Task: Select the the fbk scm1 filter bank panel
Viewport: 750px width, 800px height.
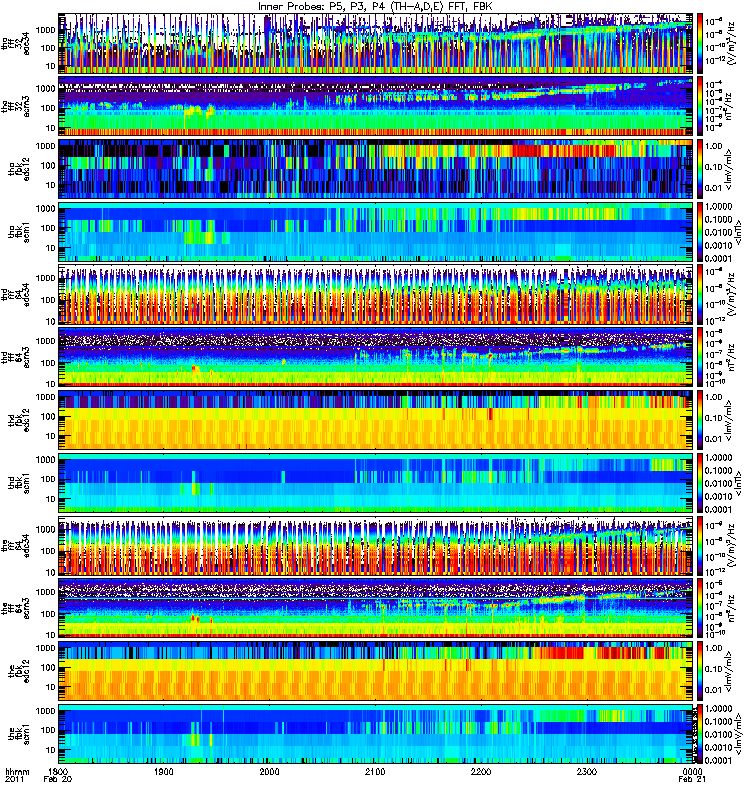Action: [376, 733]
